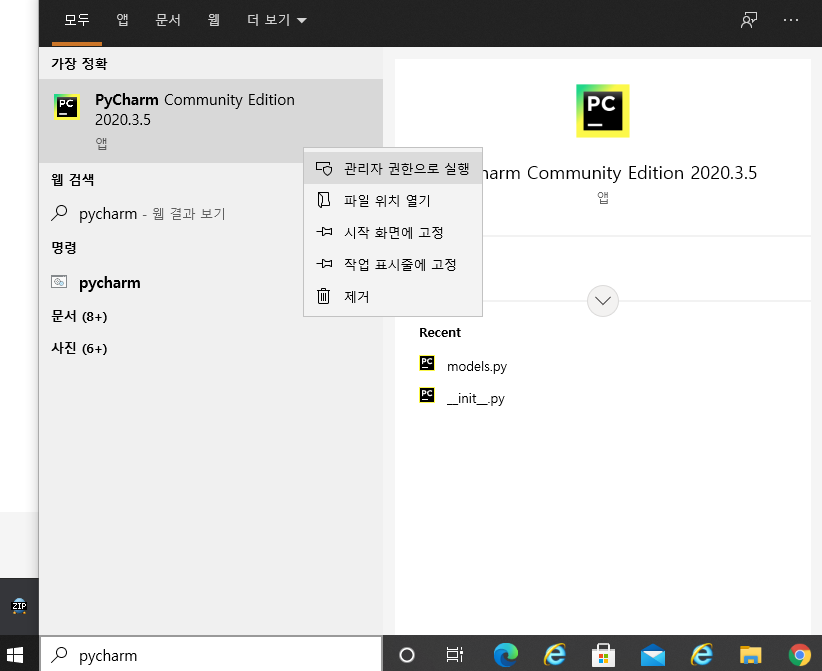Click the feedback person icon in the search header
The height and width of the screenshot is (671, 822).
[749, 20]
